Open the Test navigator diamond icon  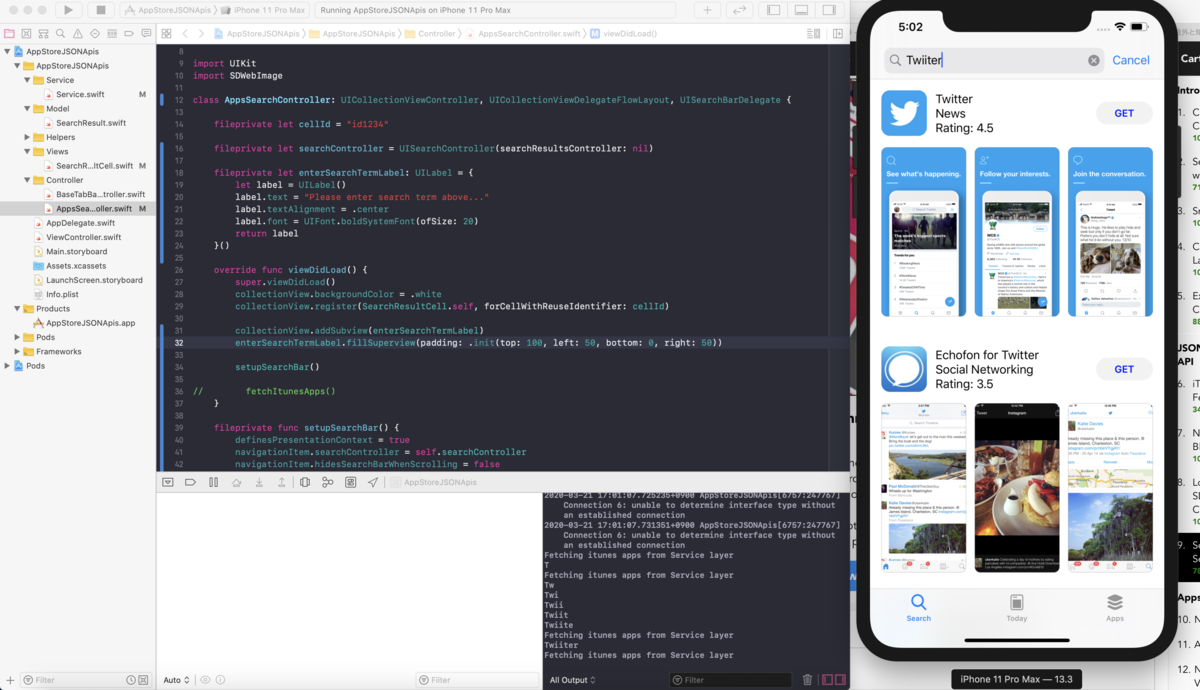(95, 33)
